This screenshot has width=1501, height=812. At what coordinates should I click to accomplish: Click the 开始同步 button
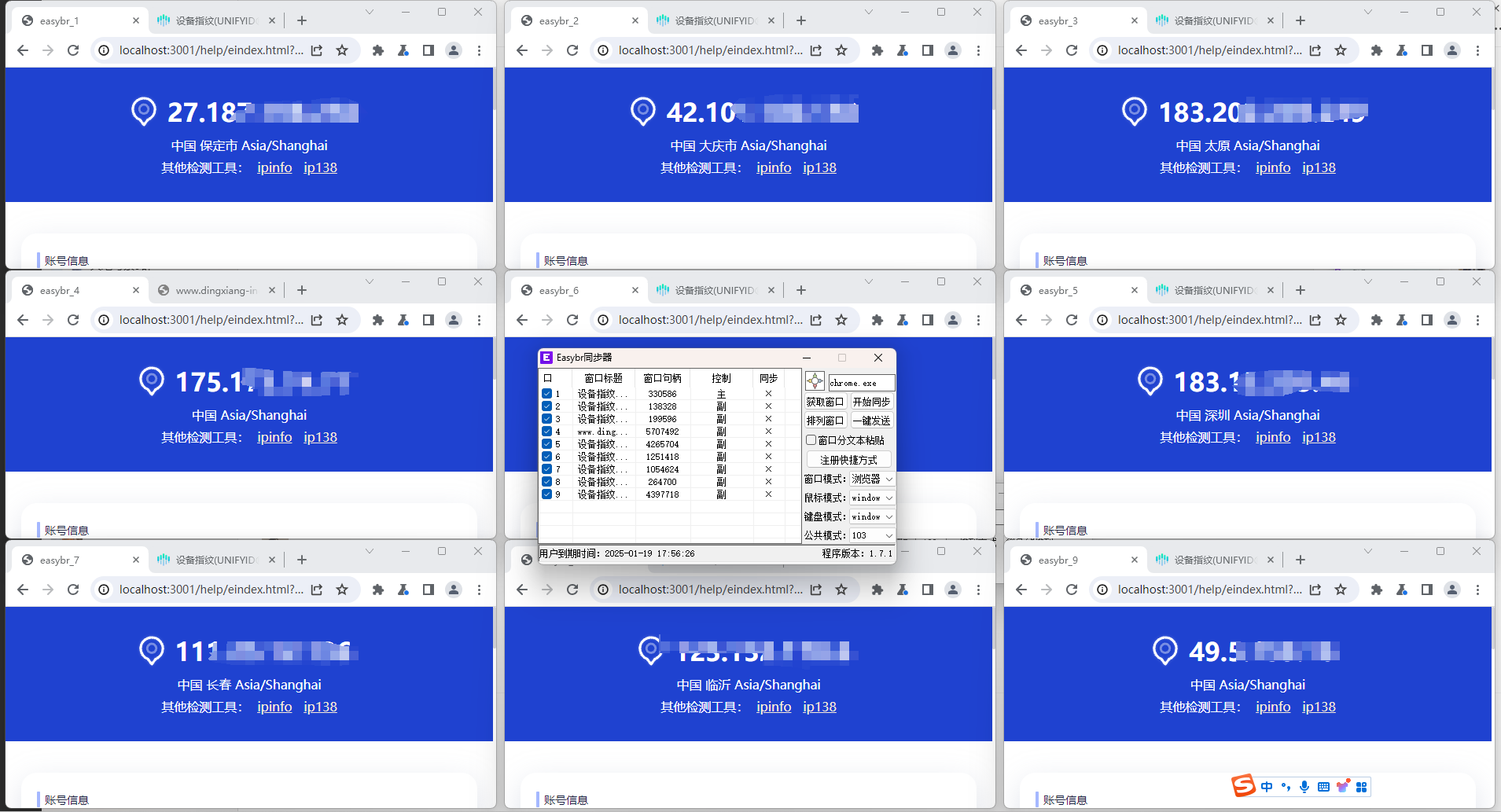click(x=871, y=402)
